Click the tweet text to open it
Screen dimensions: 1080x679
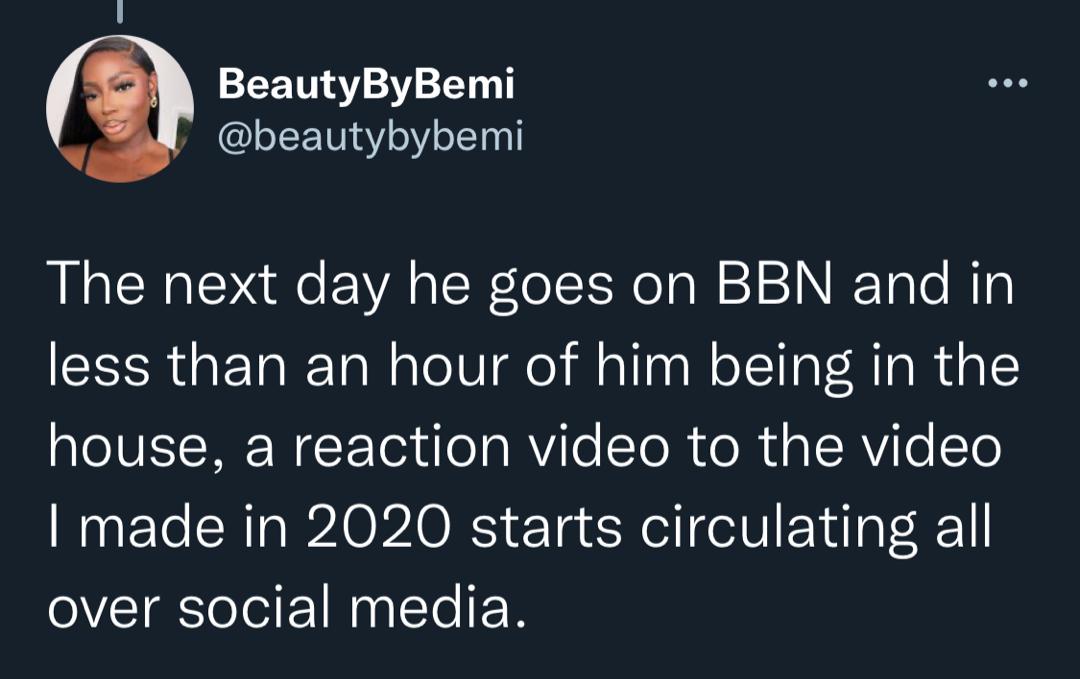point(530,448)
